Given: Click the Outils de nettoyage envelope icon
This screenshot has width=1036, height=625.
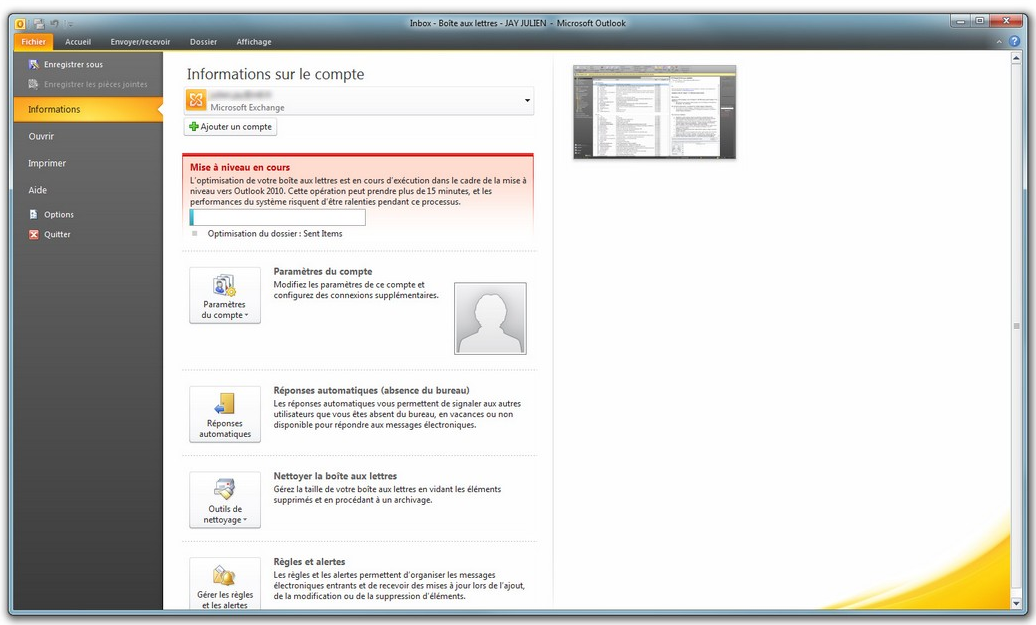Looking at the screenshot, I should click(225, 490).
